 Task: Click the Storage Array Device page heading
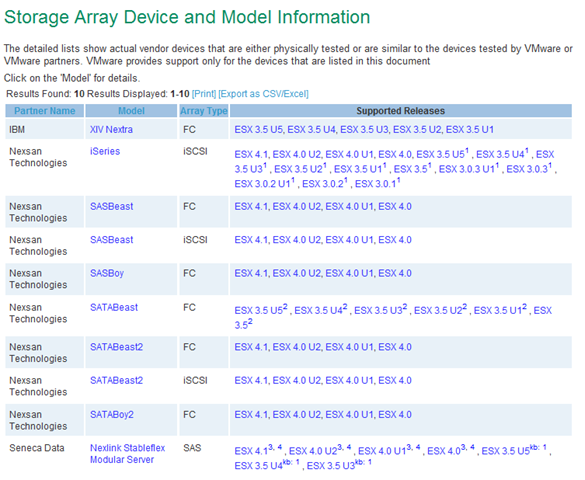point(187,17)
